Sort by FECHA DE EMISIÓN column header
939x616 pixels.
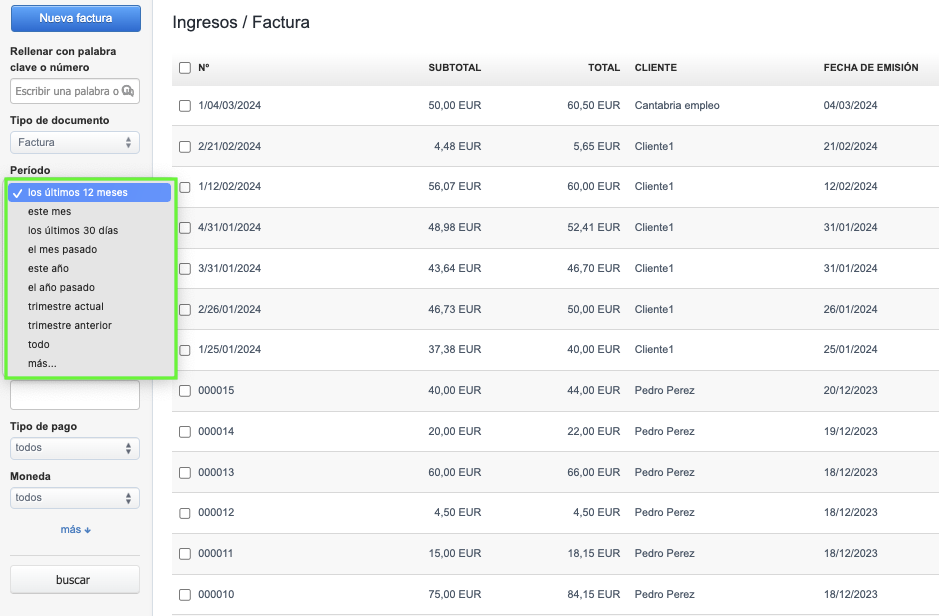(x=870, y=68)
